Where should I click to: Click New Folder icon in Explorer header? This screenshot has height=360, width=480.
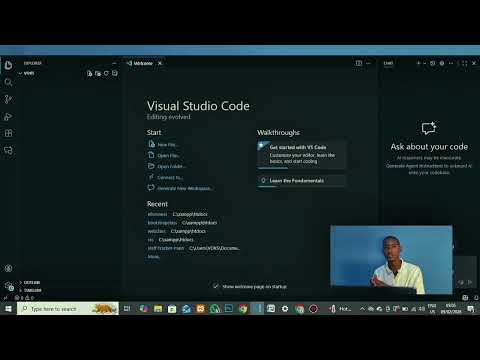(98, 73)
